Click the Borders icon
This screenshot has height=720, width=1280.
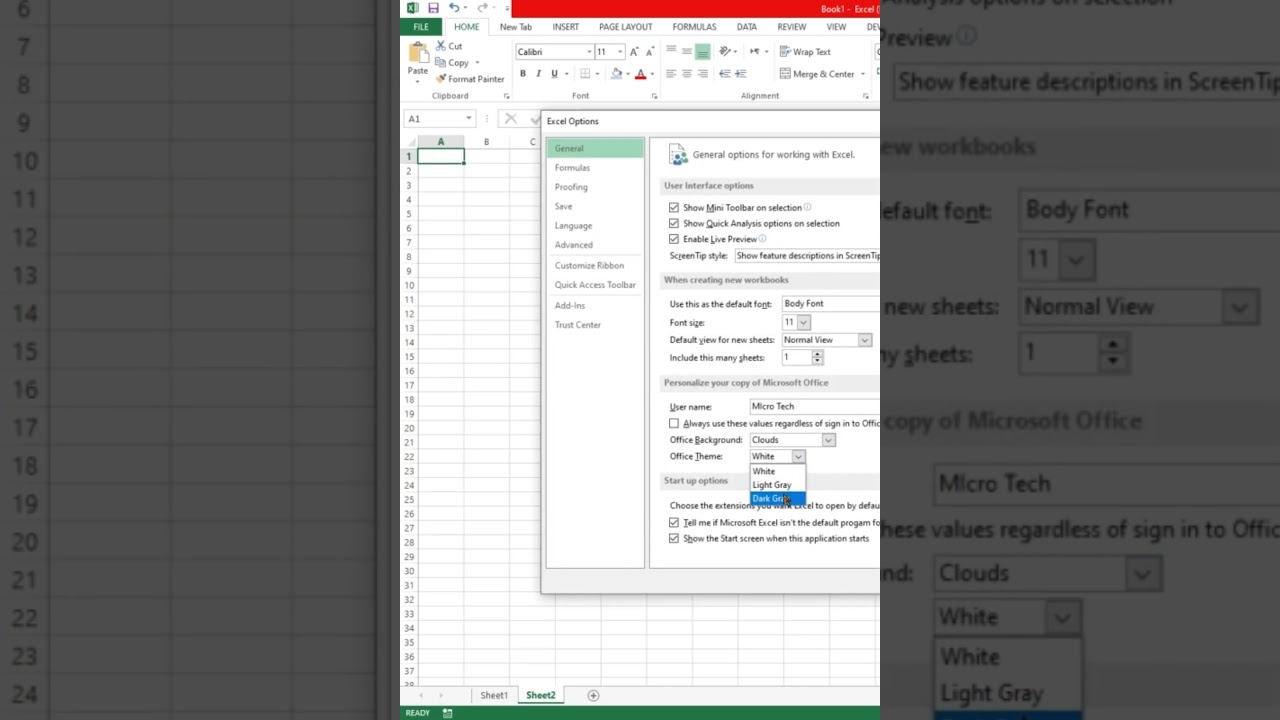[585, 74]
